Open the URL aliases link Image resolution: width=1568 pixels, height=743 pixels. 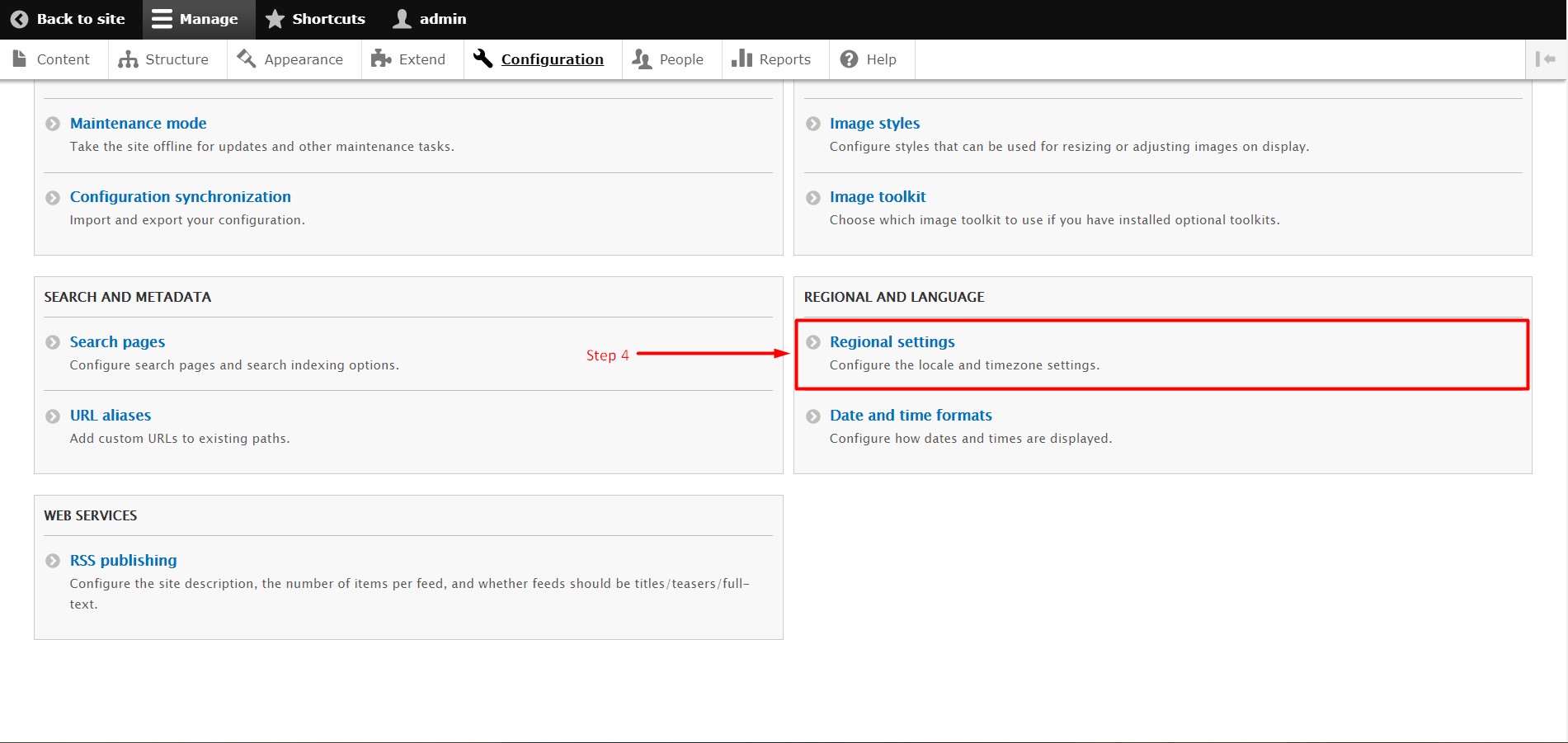click(111, 415)
